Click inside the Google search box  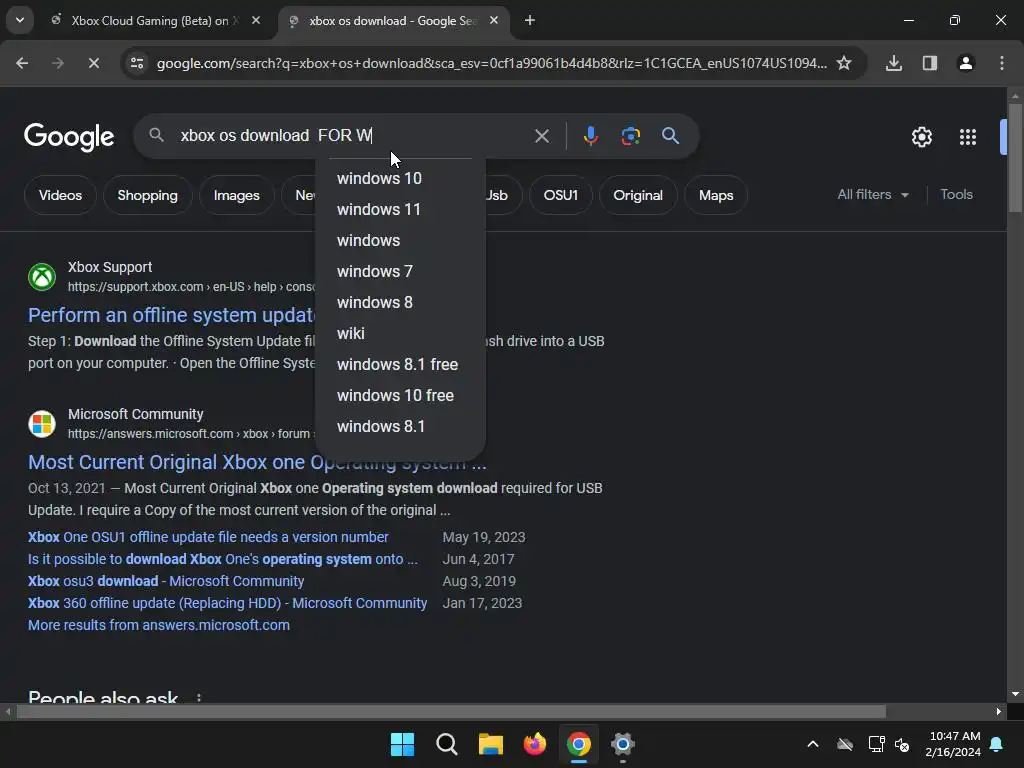pyautogui.click(x=353, y=136)
